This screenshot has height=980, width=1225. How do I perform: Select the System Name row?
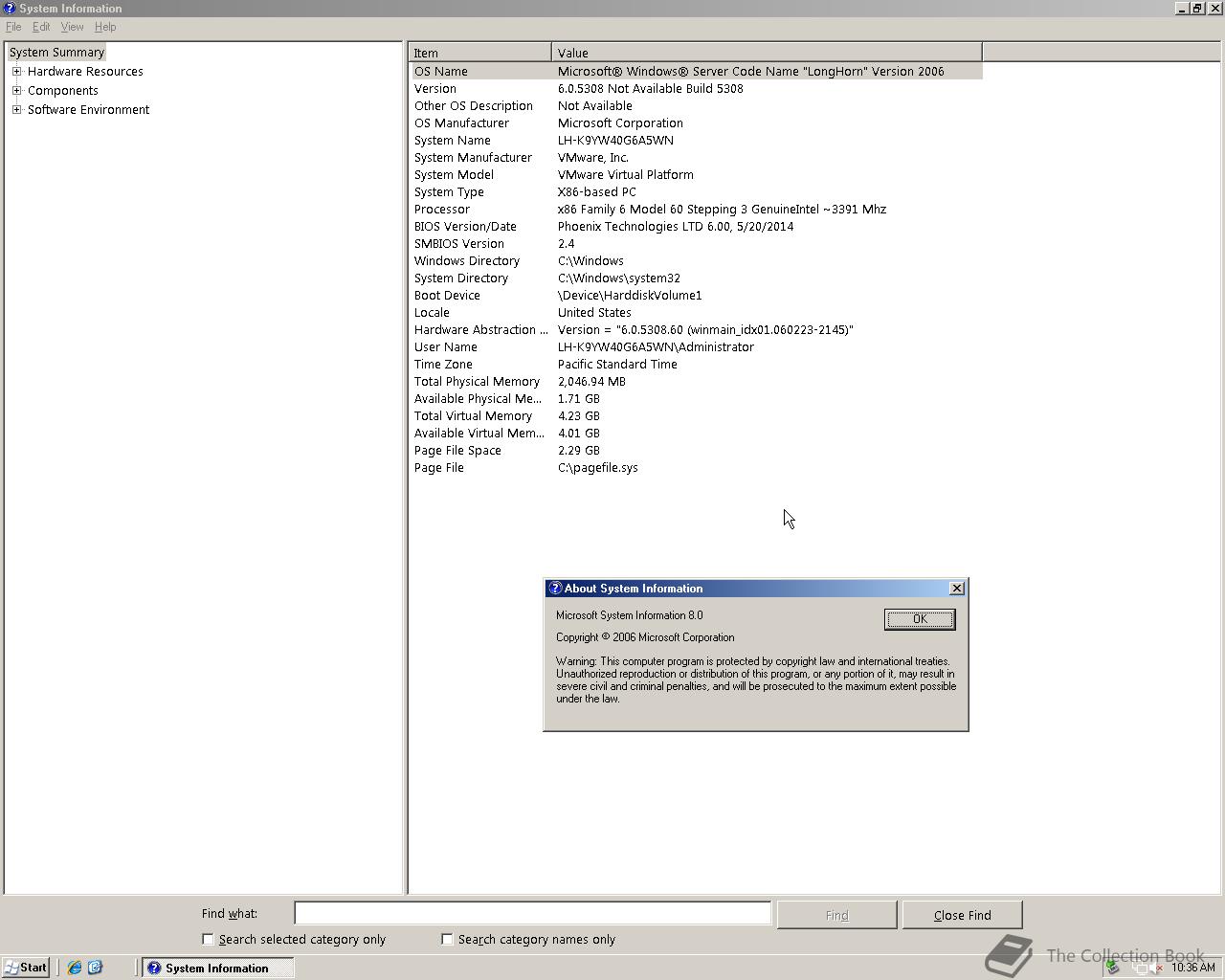pyautogui.click(x=697, y=140)
